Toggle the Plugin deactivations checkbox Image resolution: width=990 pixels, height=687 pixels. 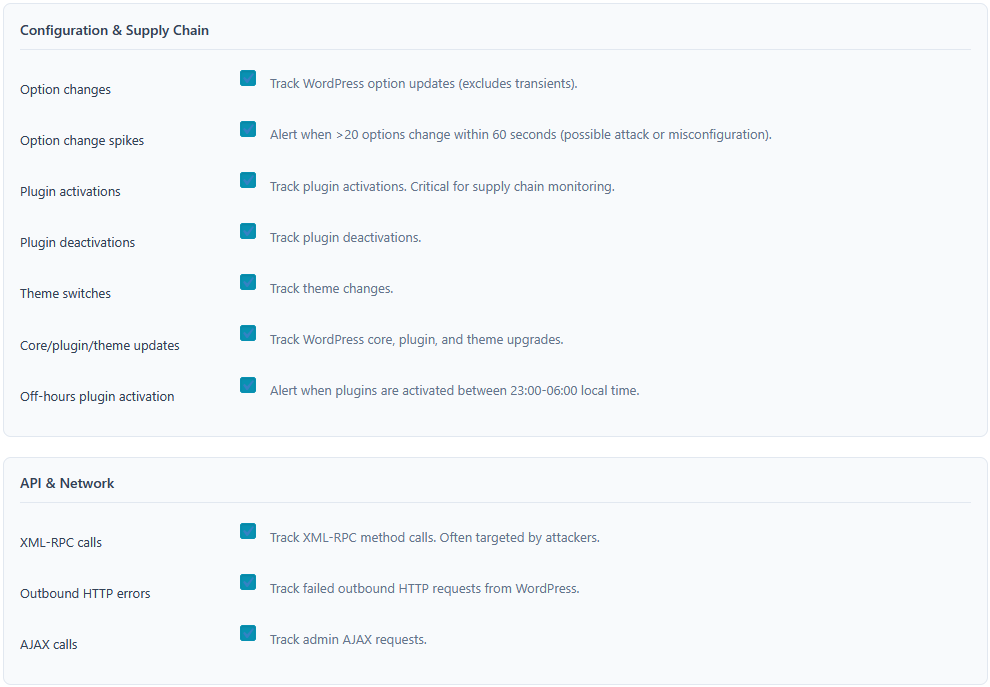point(247,231)
